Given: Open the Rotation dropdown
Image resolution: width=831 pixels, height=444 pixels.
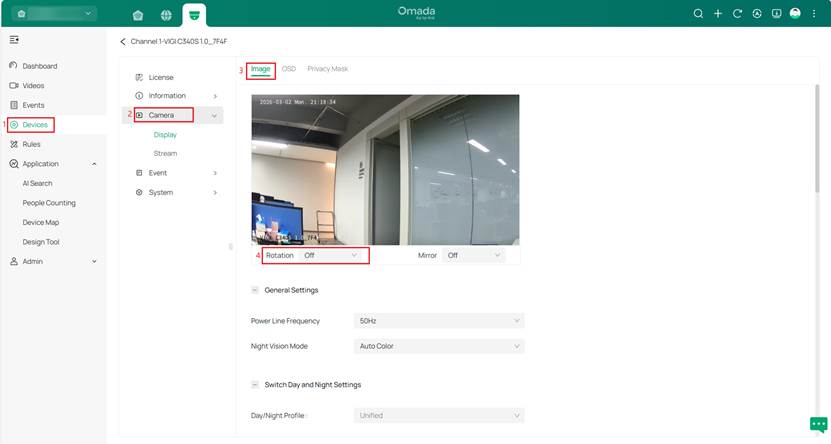Looking at the screenshot, I should tap(330, 256).
